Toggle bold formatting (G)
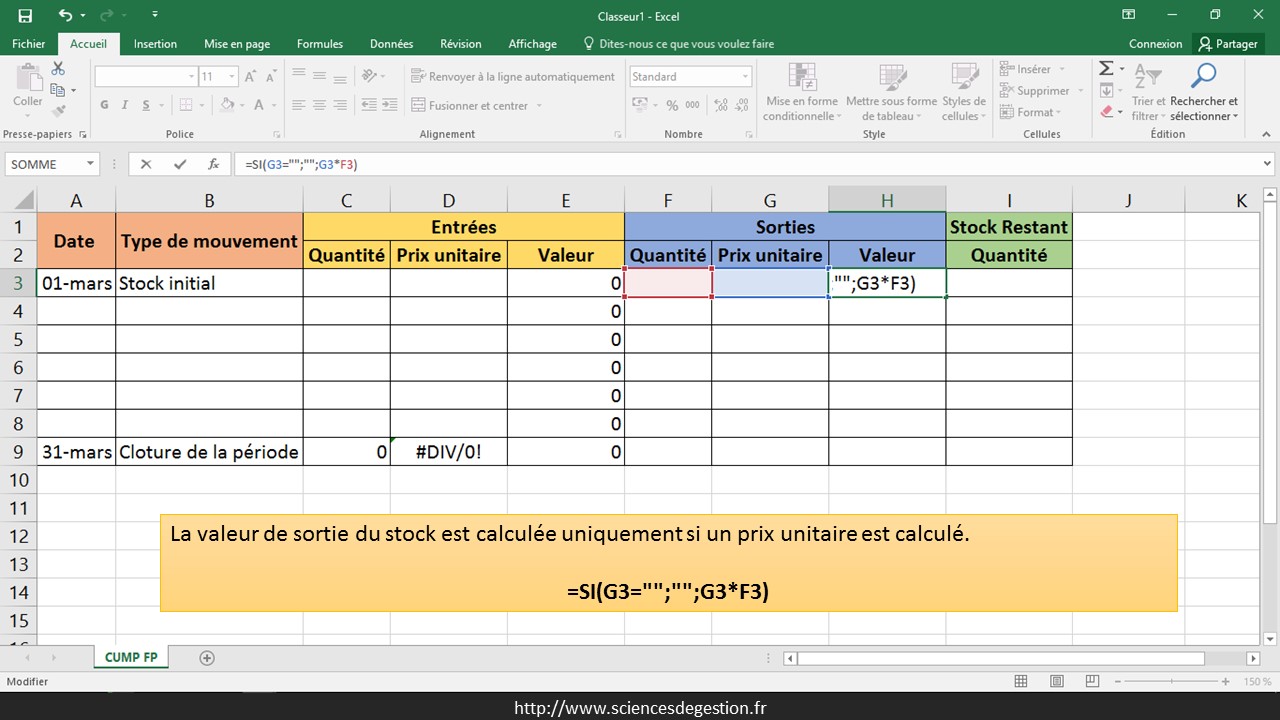1280x720 pixels. click(105, 105)
